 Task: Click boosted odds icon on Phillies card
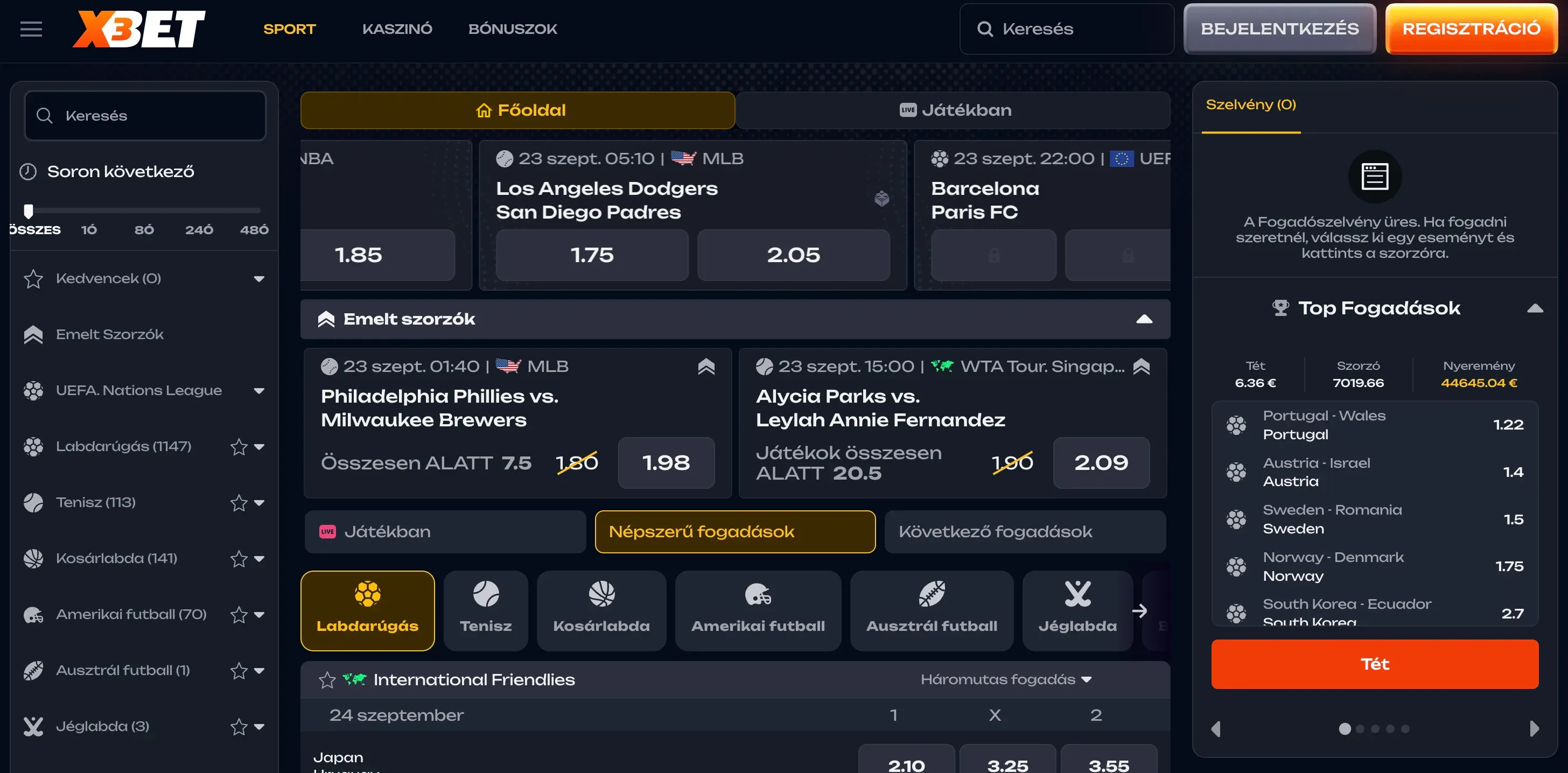[706, 367]
